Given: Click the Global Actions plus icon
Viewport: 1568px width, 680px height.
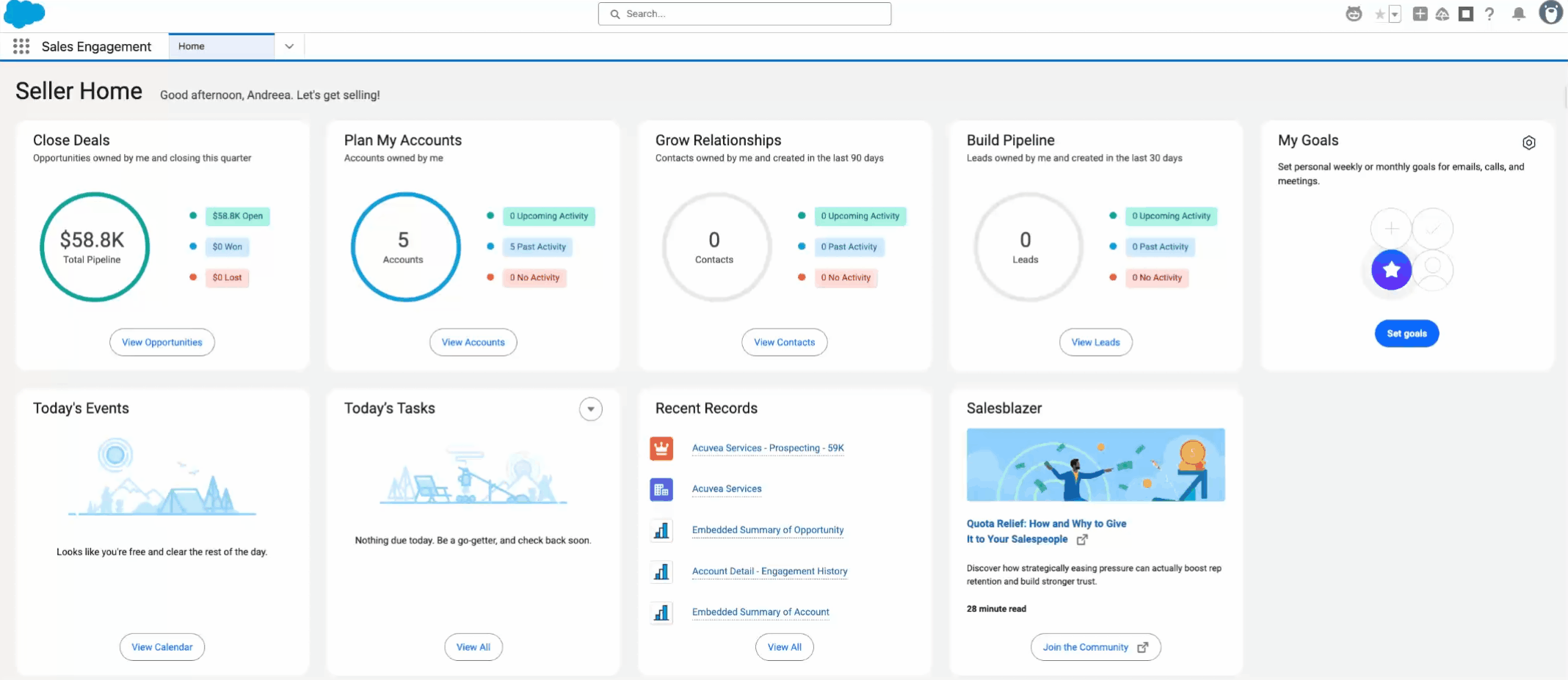Looking at the screenshot, I should pos(1420,14).
